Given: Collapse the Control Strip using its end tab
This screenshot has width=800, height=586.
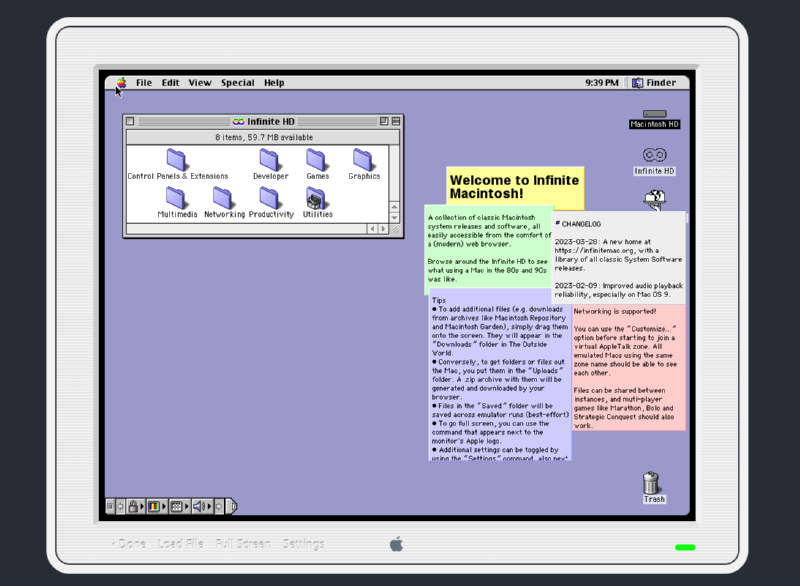Looking at the screenshot, I should click(x=231, y=506).
